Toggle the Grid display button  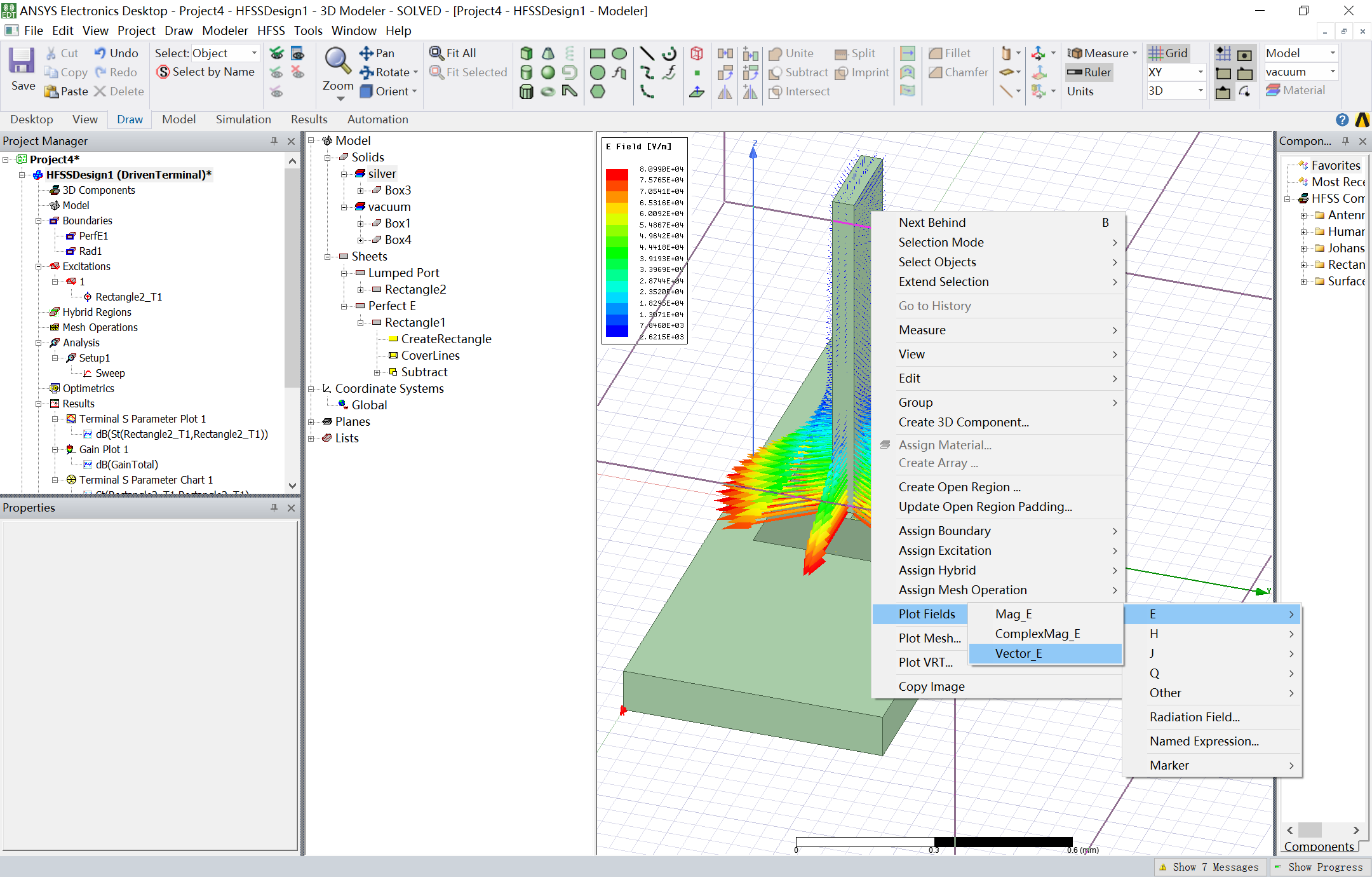tap(1169, 53)
